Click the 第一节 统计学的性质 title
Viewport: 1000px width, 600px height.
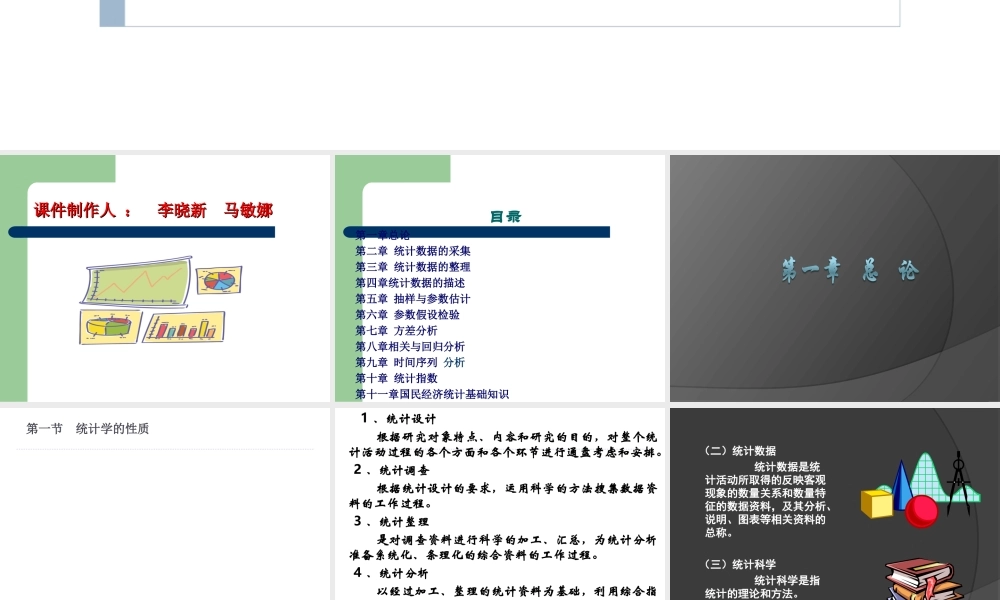coord(87,428)
